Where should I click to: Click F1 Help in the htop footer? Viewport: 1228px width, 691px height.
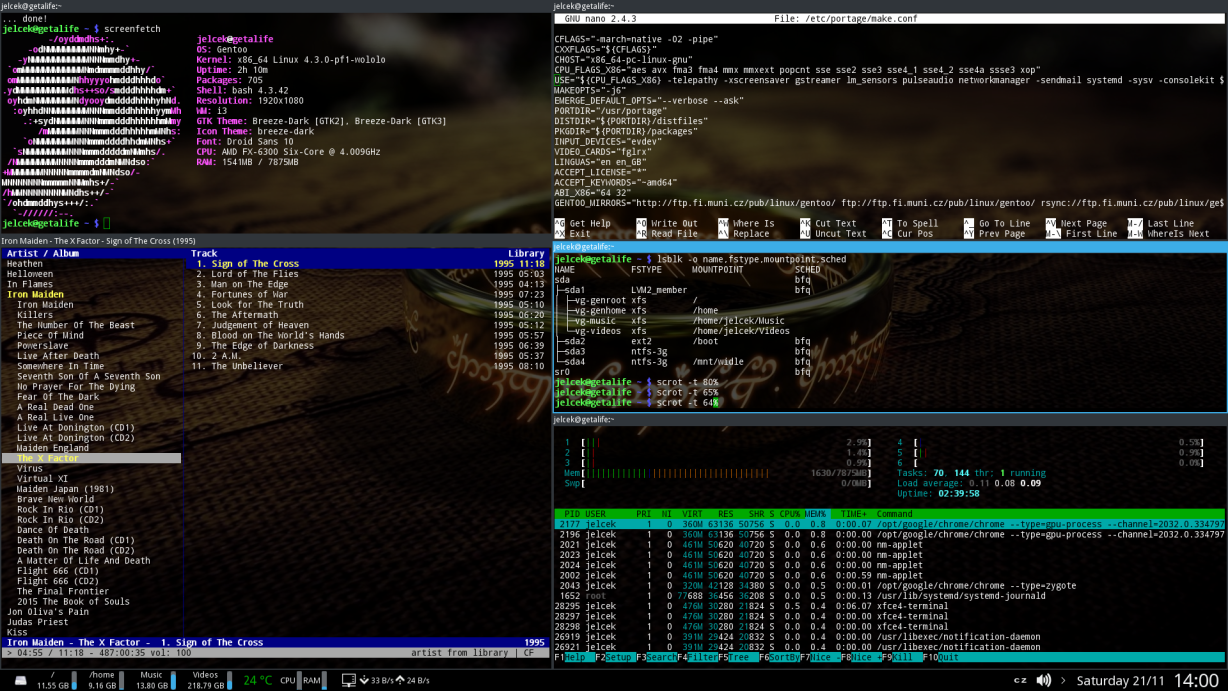tap(573, 657)
